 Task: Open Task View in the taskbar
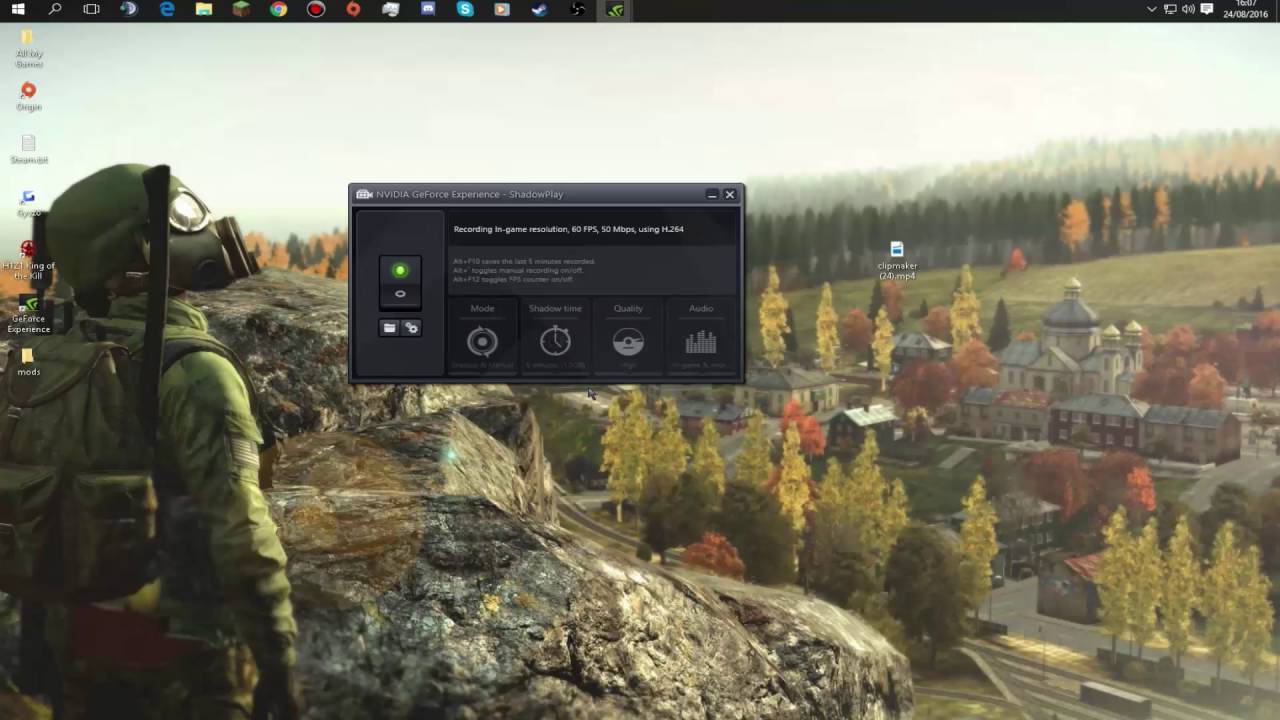point(91,10)
